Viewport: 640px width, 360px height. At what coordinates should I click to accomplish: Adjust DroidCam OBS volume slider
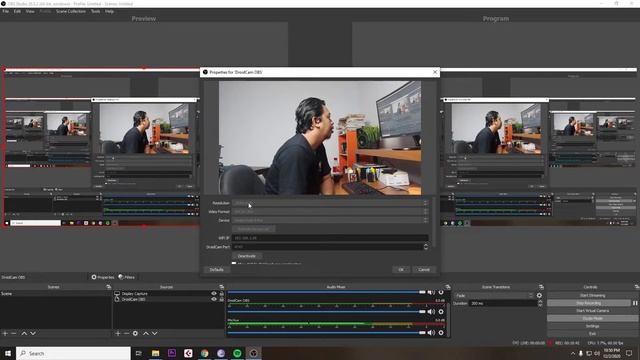(327, 312)
